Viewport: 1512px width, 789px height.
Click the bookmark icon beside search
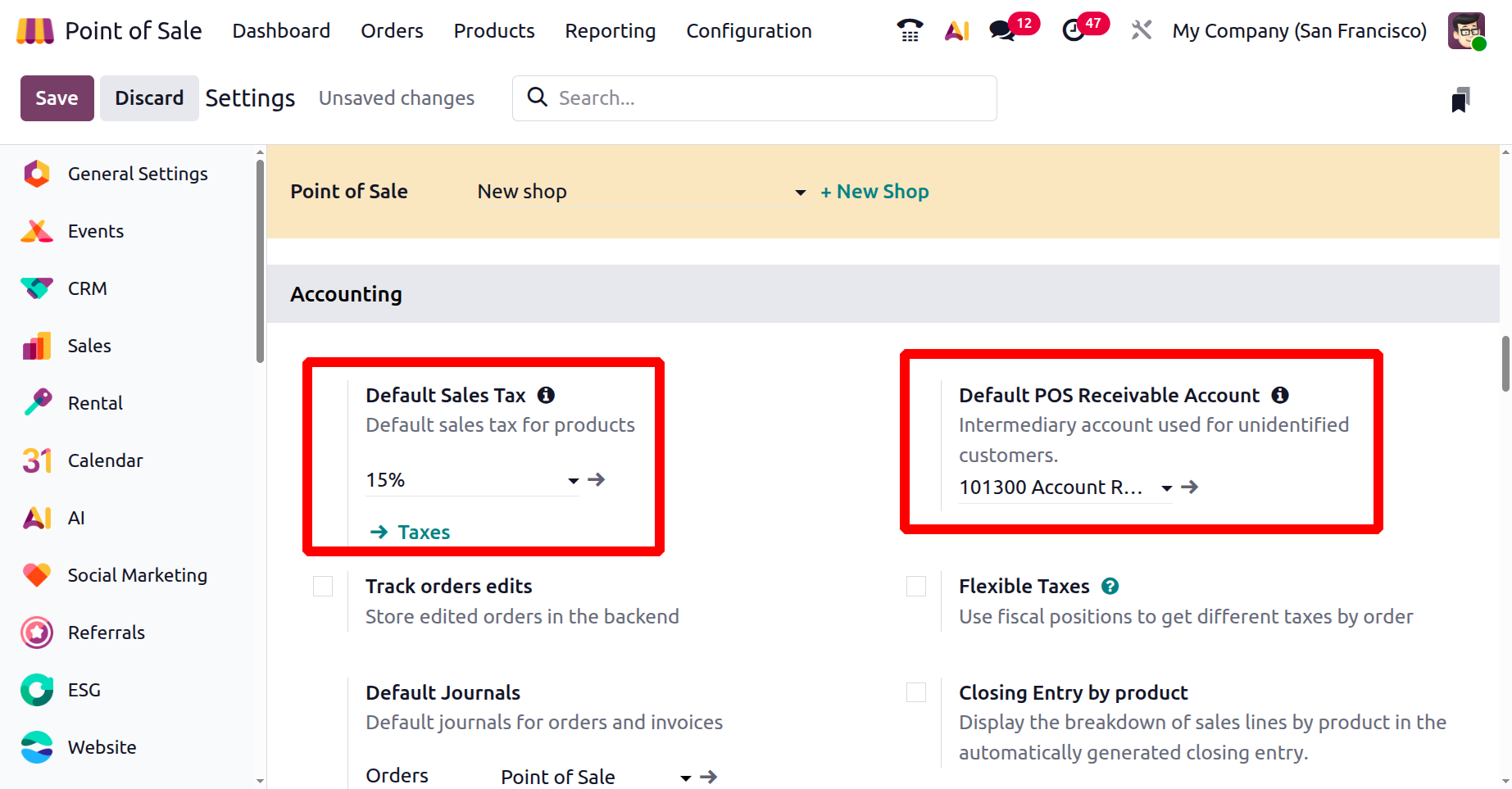click(x=1460, y=100)
